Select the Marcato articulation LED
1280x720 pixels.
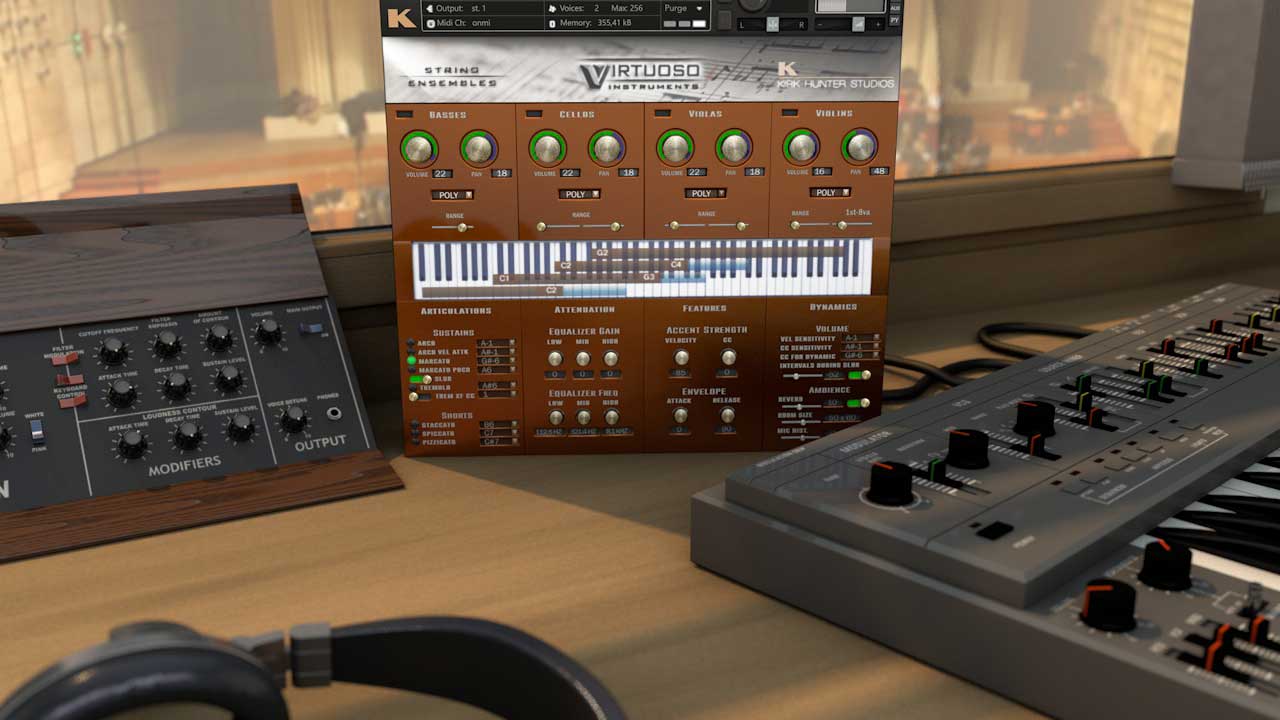tap(411, 360)
